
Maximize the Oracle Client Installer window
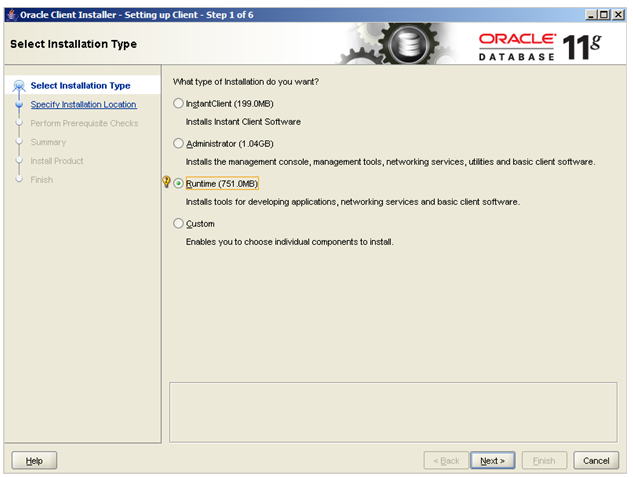tap(604, 15)
